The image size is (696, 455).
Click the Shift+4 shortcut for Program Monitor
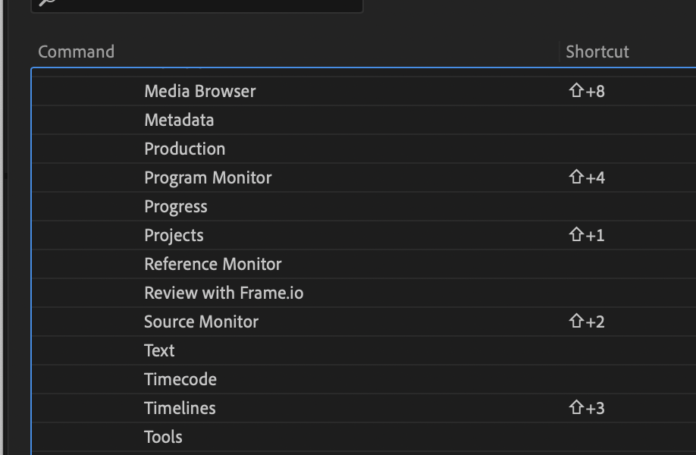coord(587,178)
